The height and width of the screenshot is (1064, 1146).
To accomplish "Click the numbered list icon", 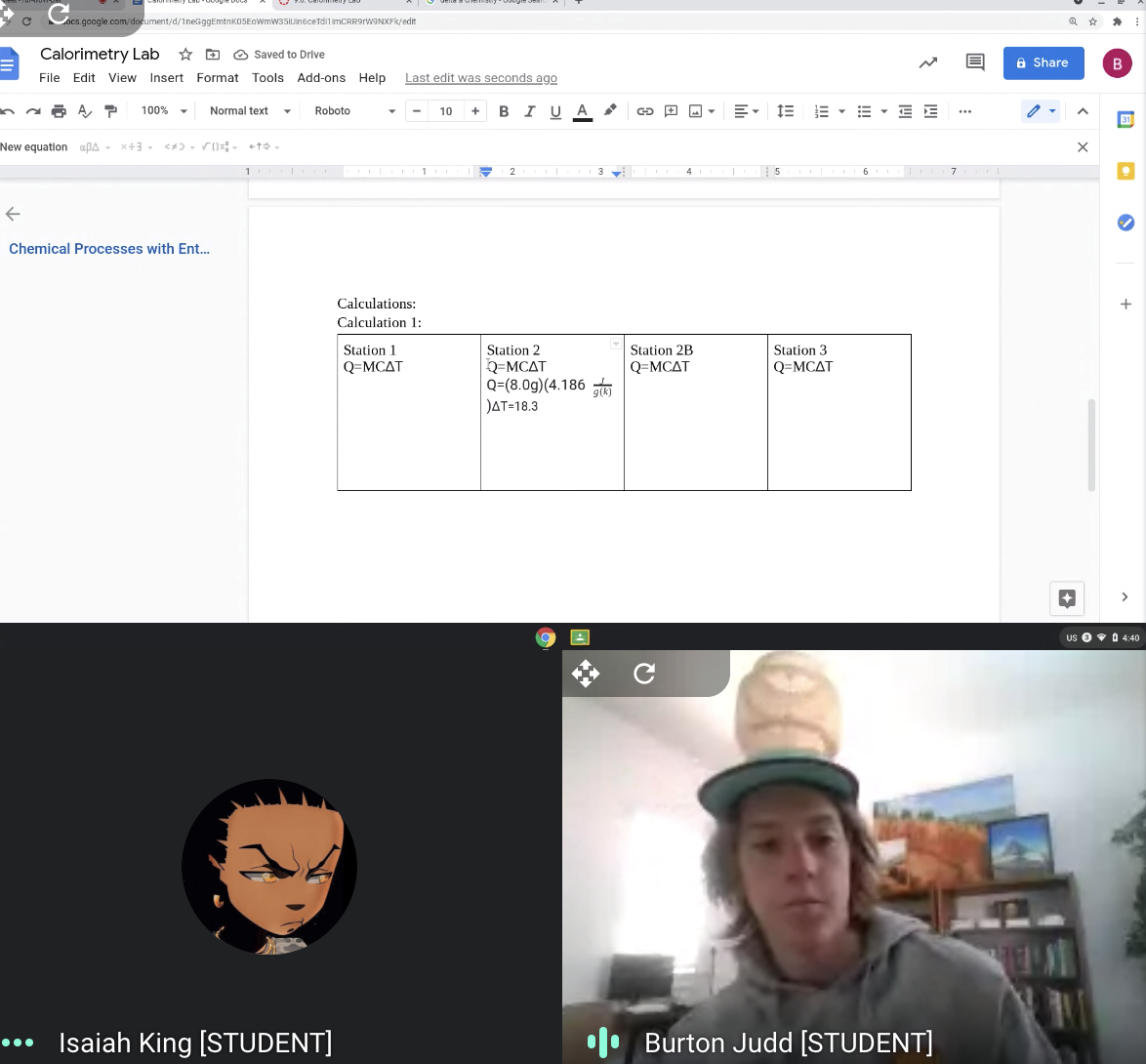I will [822, 111].
